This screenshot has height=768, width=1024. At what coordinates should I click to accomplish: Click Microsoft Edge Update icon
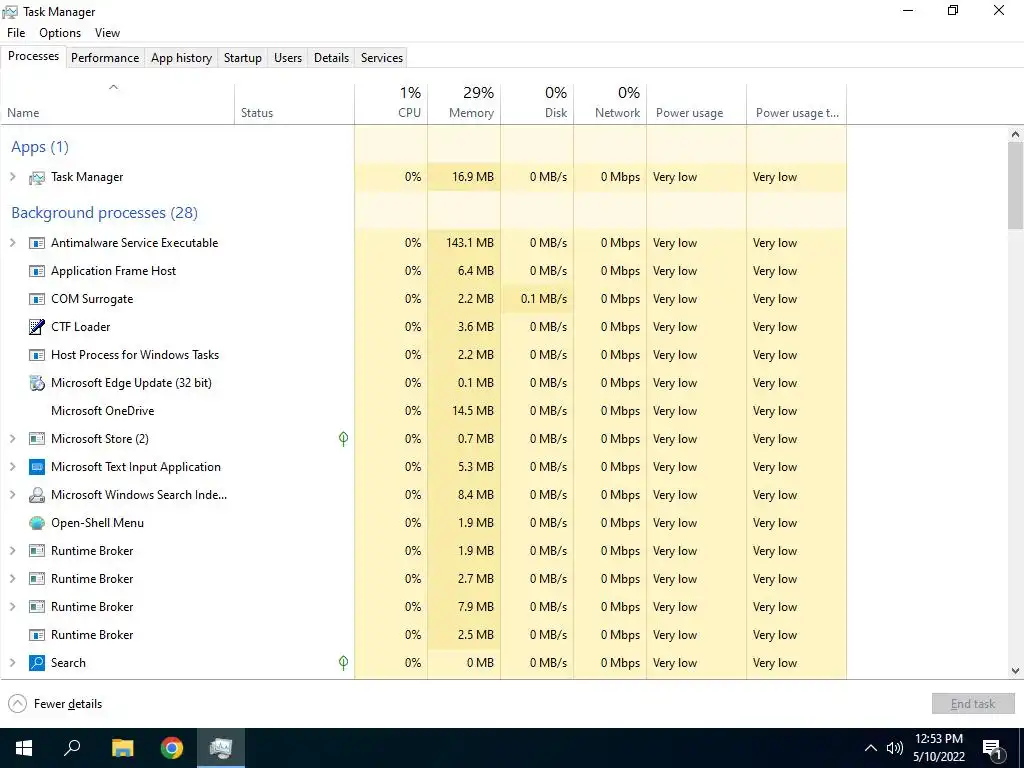(37, 383)
